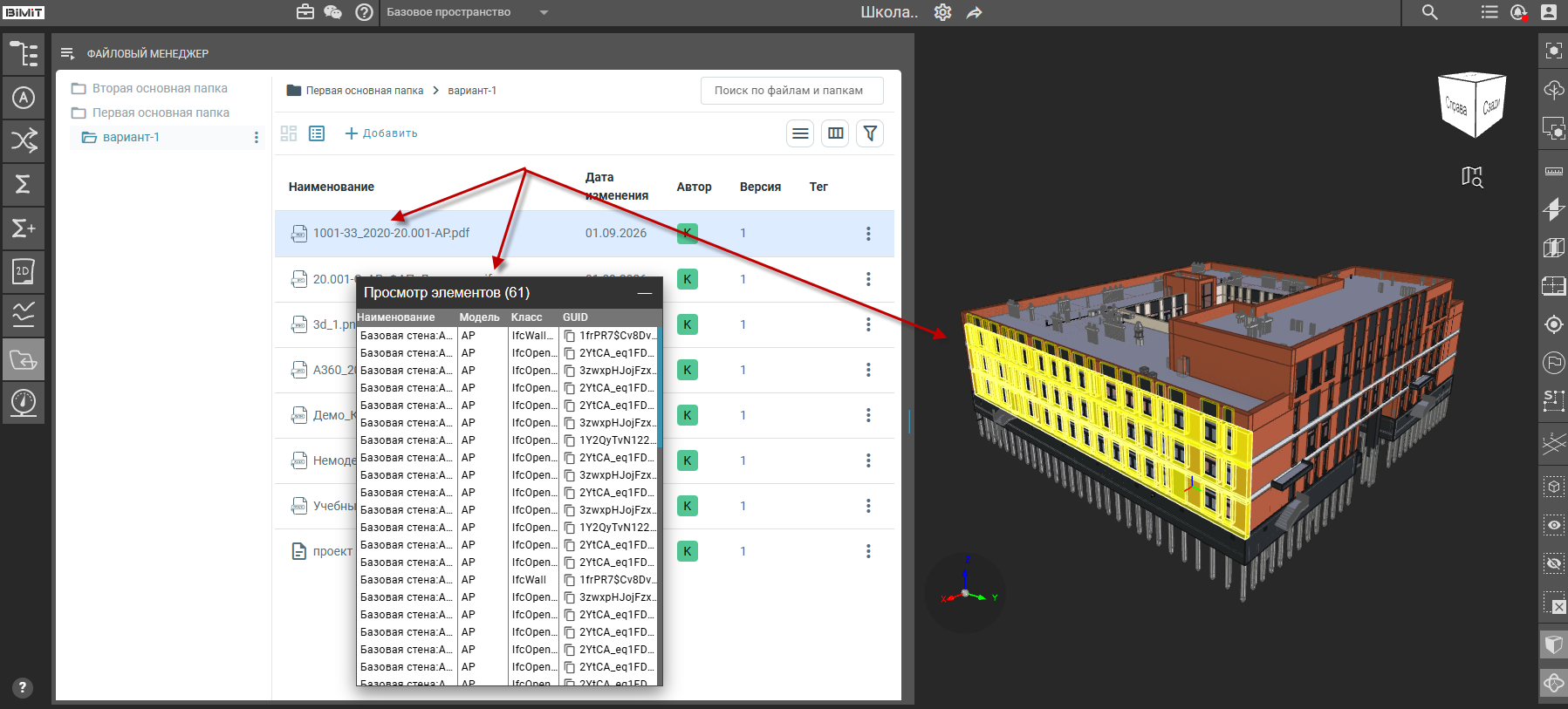Click the flag marker tool in right toolbar
Image resolution: width=1568 pixels, height=709 pixels.
pos(1553,362)
